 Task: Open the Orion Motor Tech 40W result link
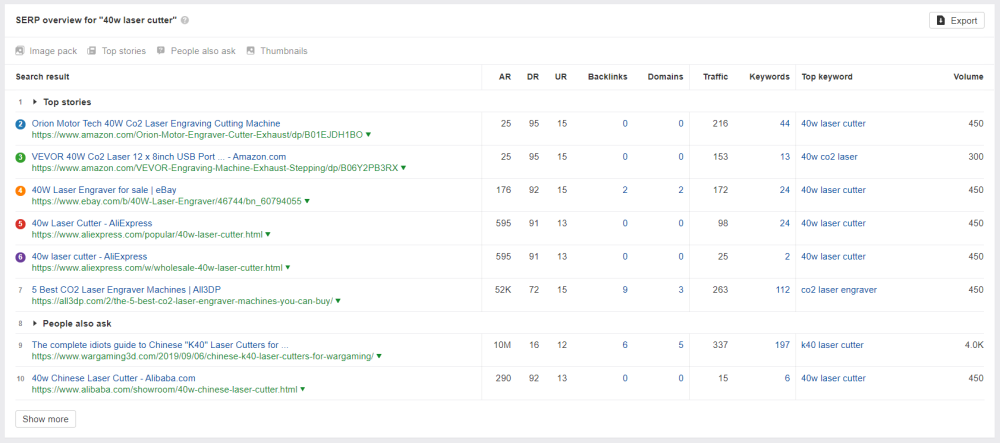point(156,124)
